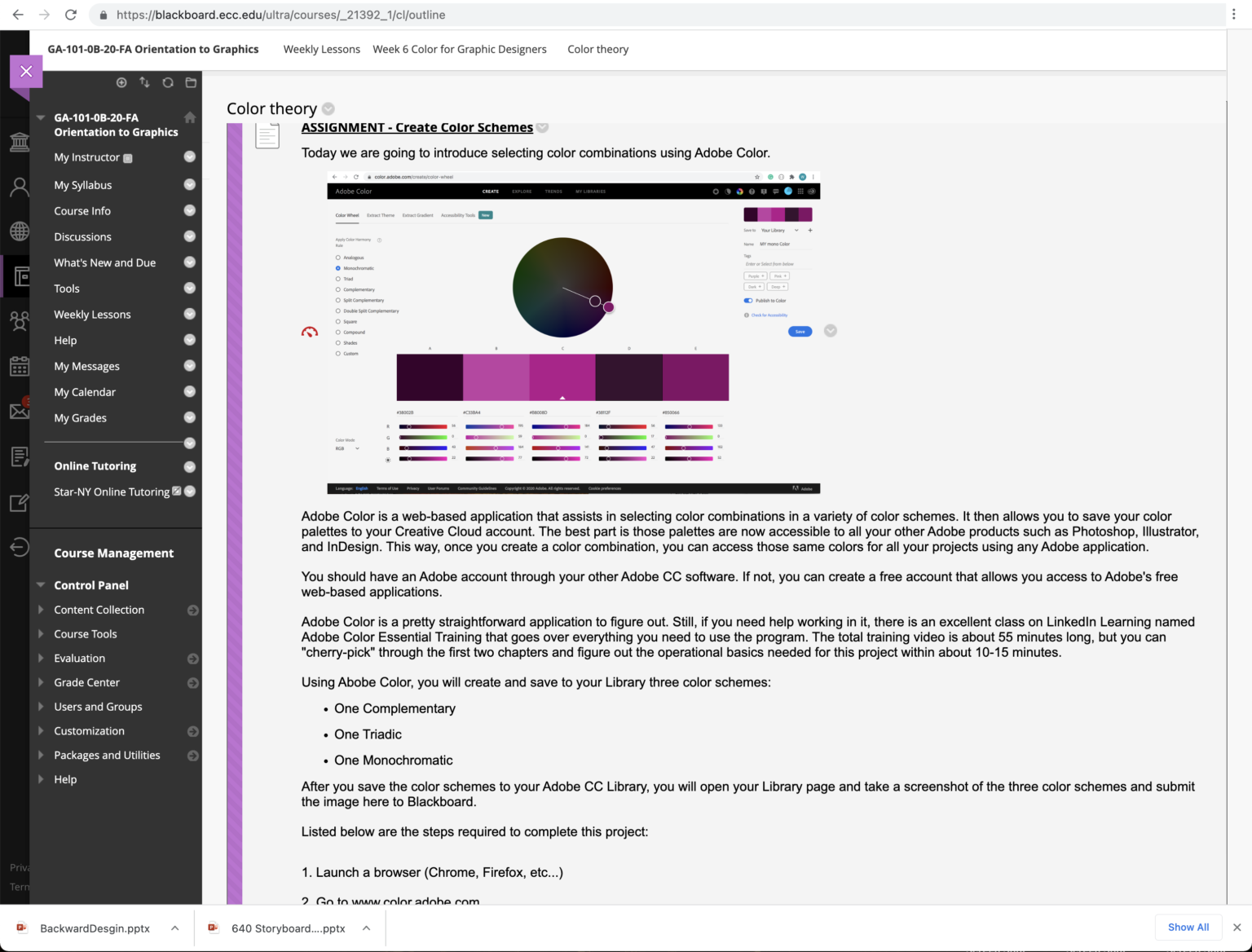Open the institution page icon in left rail
Viewport: 1252px width, 952px height.
20,142
